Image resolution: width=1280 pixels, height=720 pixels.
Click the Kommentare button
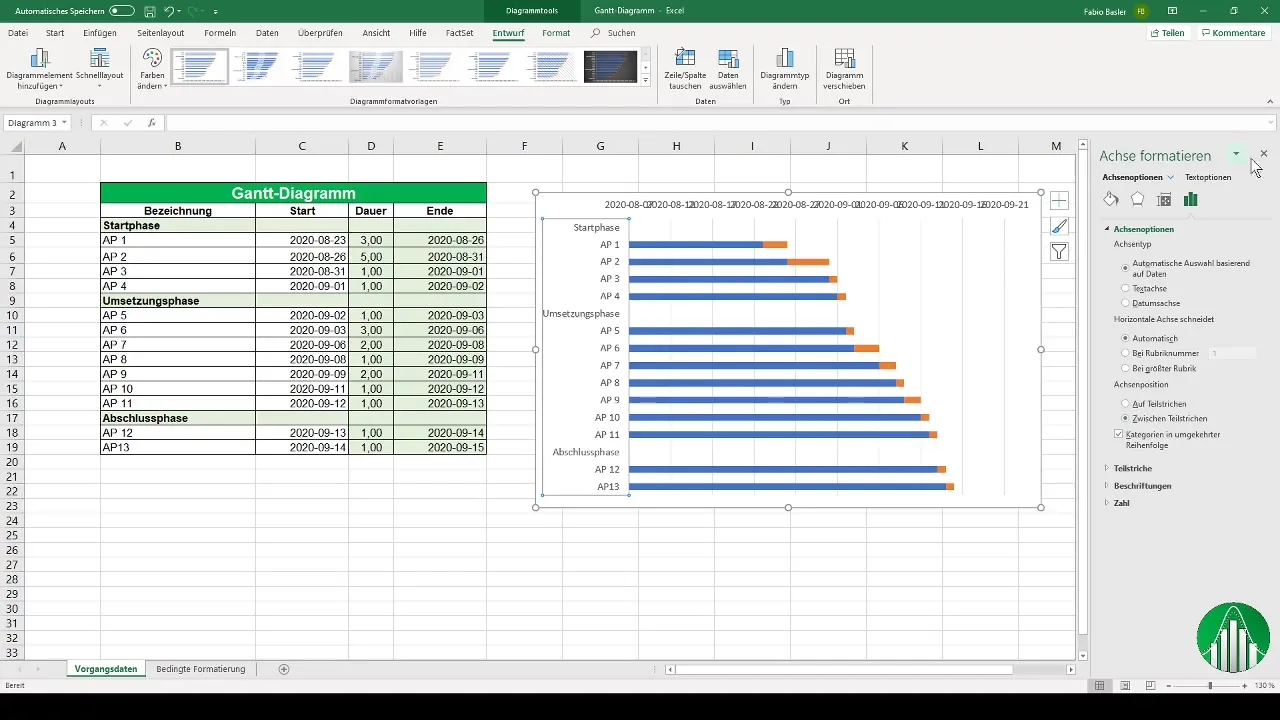click(x=1234, y=33)
